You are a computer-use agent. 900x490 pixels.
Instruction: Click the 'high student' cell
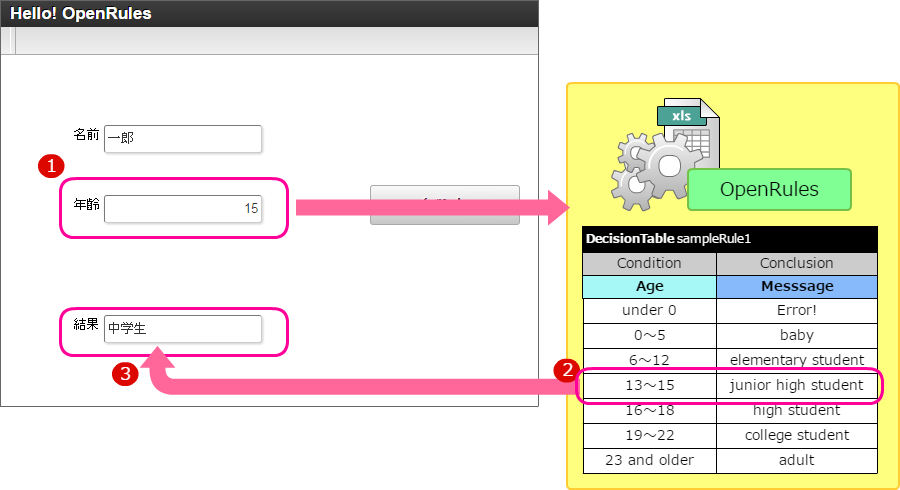(x=797, y=411)
